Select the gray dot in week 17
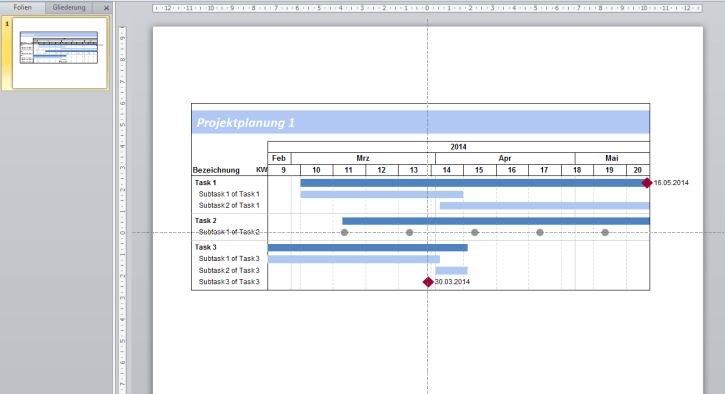Viewport: 725px width, 394px height. (x=540, y=232)
